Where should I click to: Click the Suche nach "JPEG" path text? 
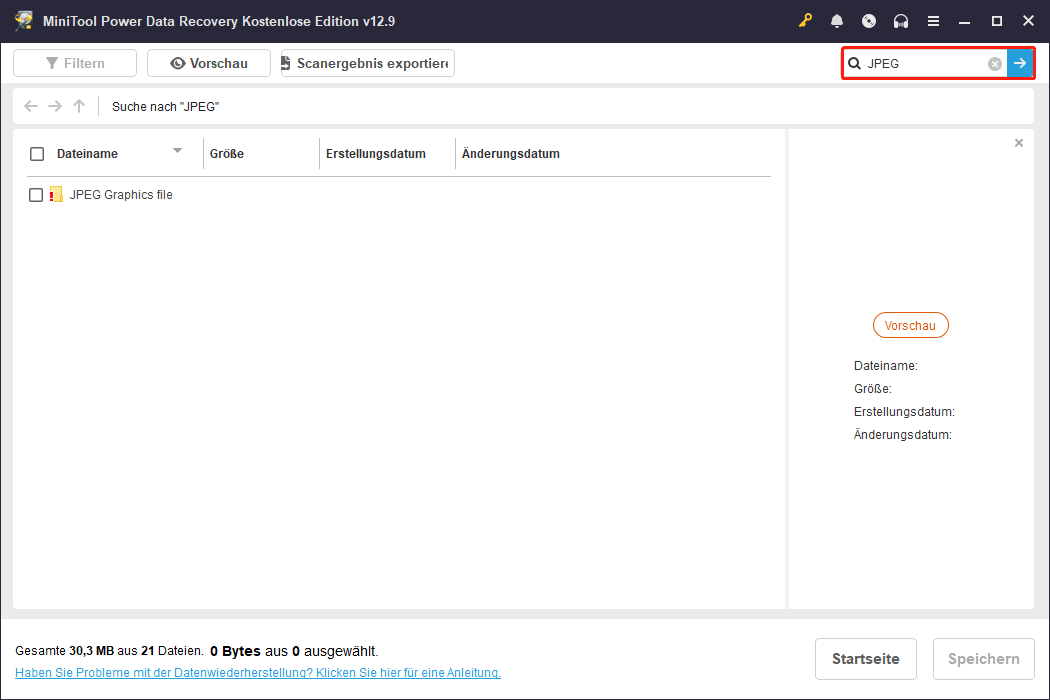pos(165,107)
